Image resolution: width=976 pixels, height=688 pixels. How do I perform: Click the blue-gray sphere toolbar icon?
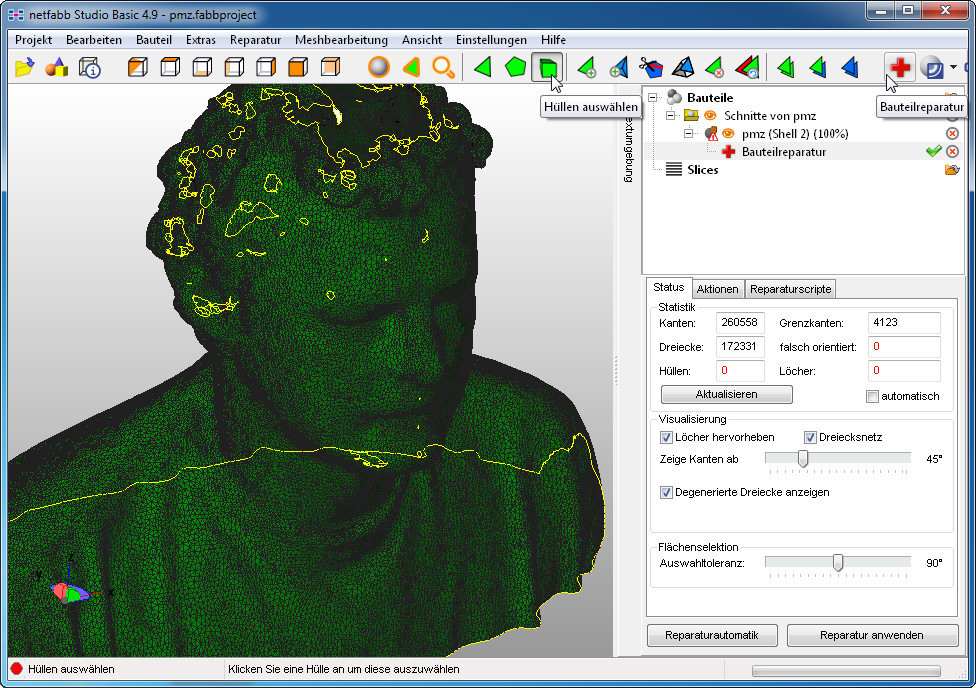pos(932,67)
